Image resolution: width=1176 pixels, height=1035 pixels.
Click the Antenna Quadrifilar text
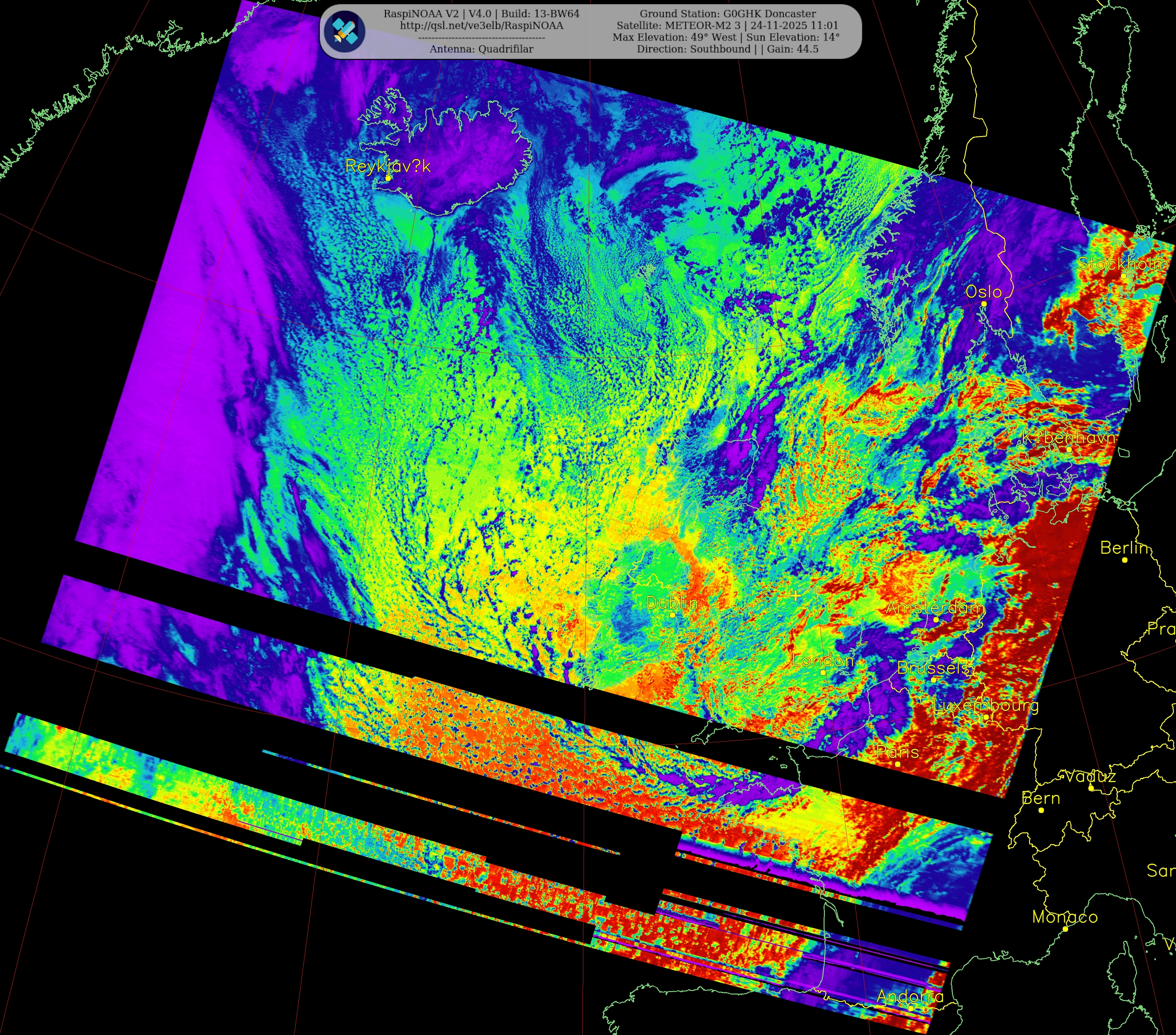(x=481, y=49)
